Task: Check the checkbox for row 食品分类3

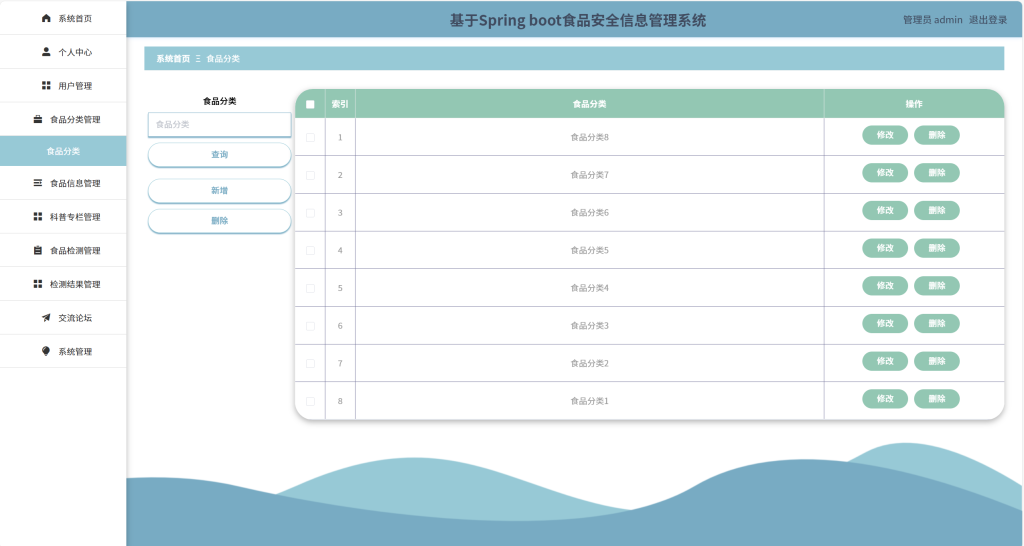Action: pos(310,326)
